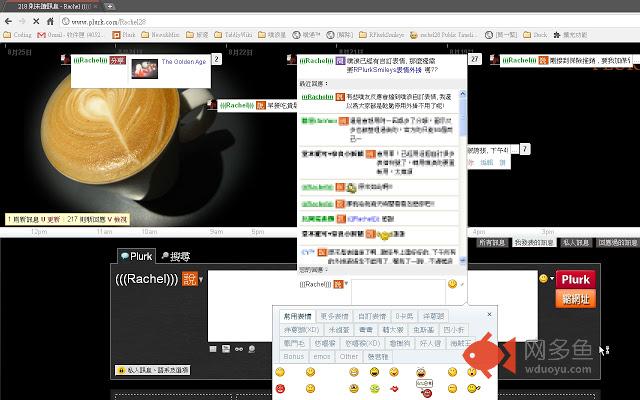Open response count 27 badge

475,59
